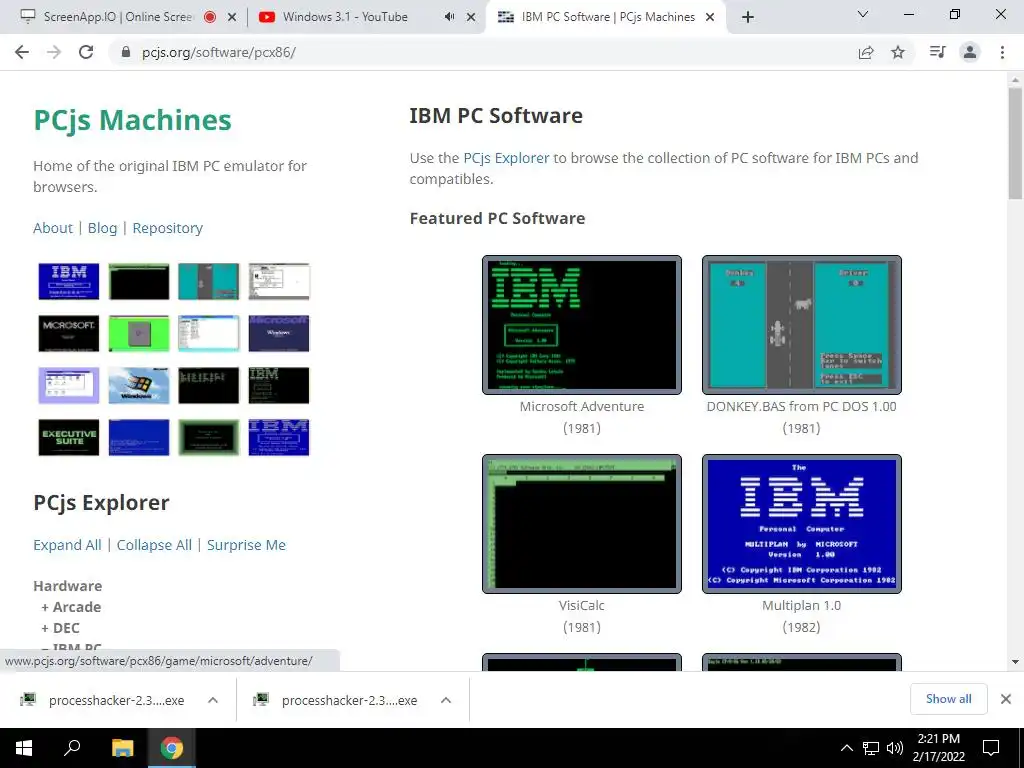
Task: Click the scrollbar down arrow
Action: point(1015,662)
